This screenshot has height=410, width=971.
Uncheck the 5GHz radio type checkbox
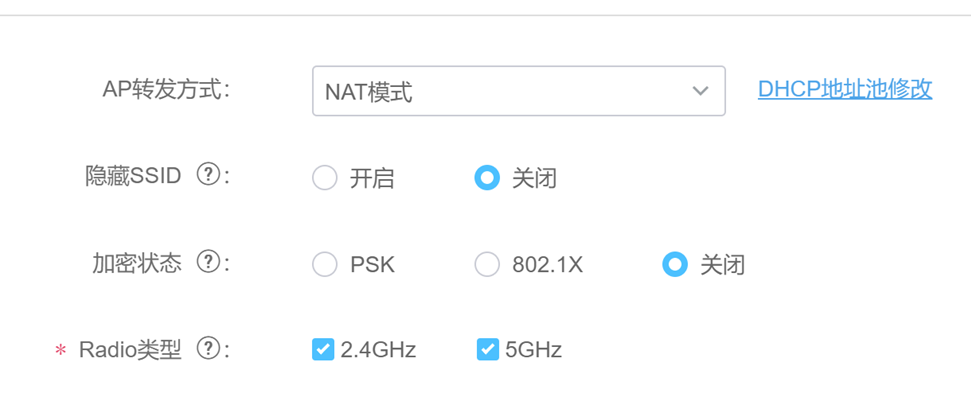tap(488, 350)
